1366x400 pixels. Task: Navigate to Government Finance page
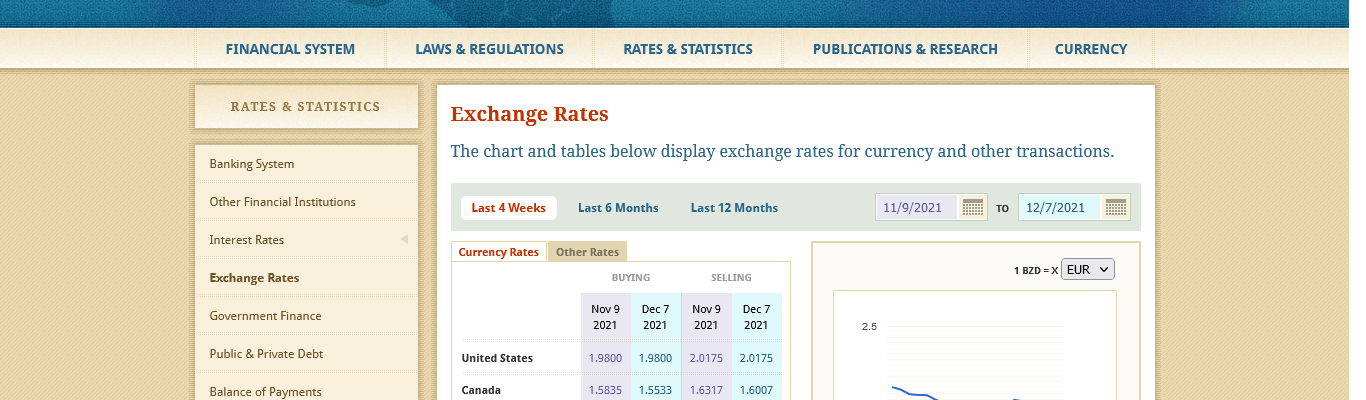point(265,316)
